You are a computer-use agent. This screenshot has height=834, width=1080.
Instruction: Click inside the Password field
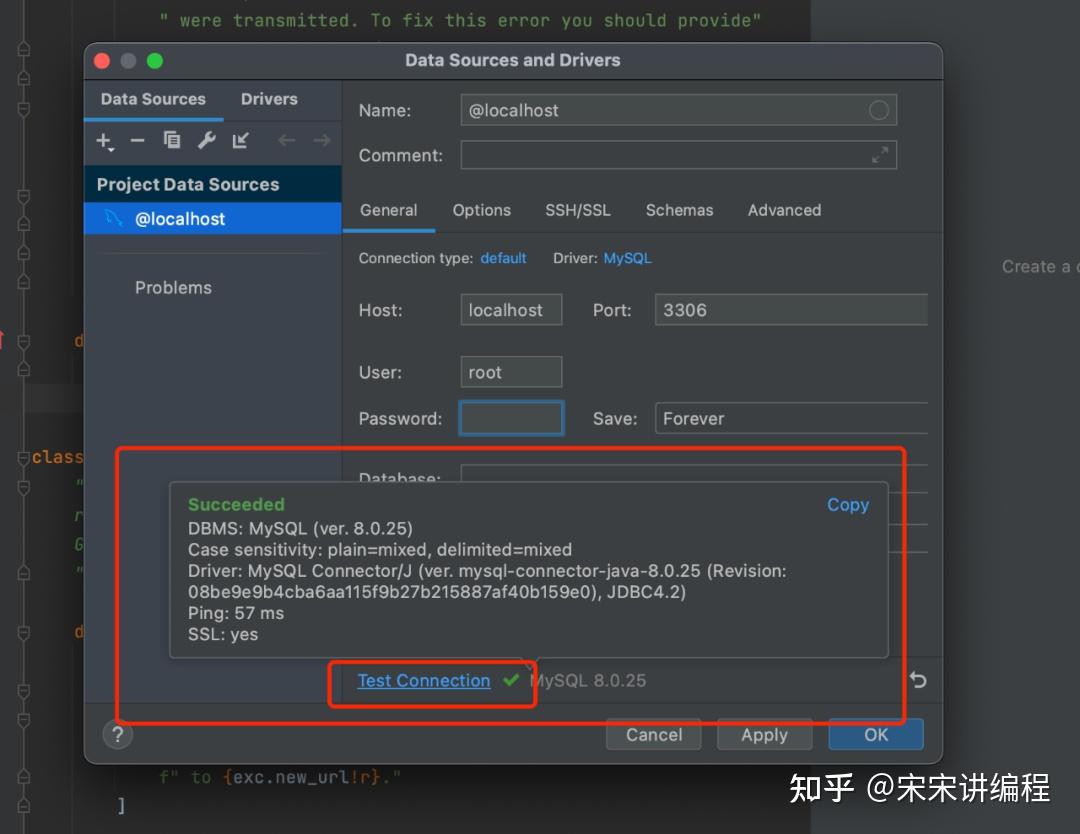(x=511, y=418)
